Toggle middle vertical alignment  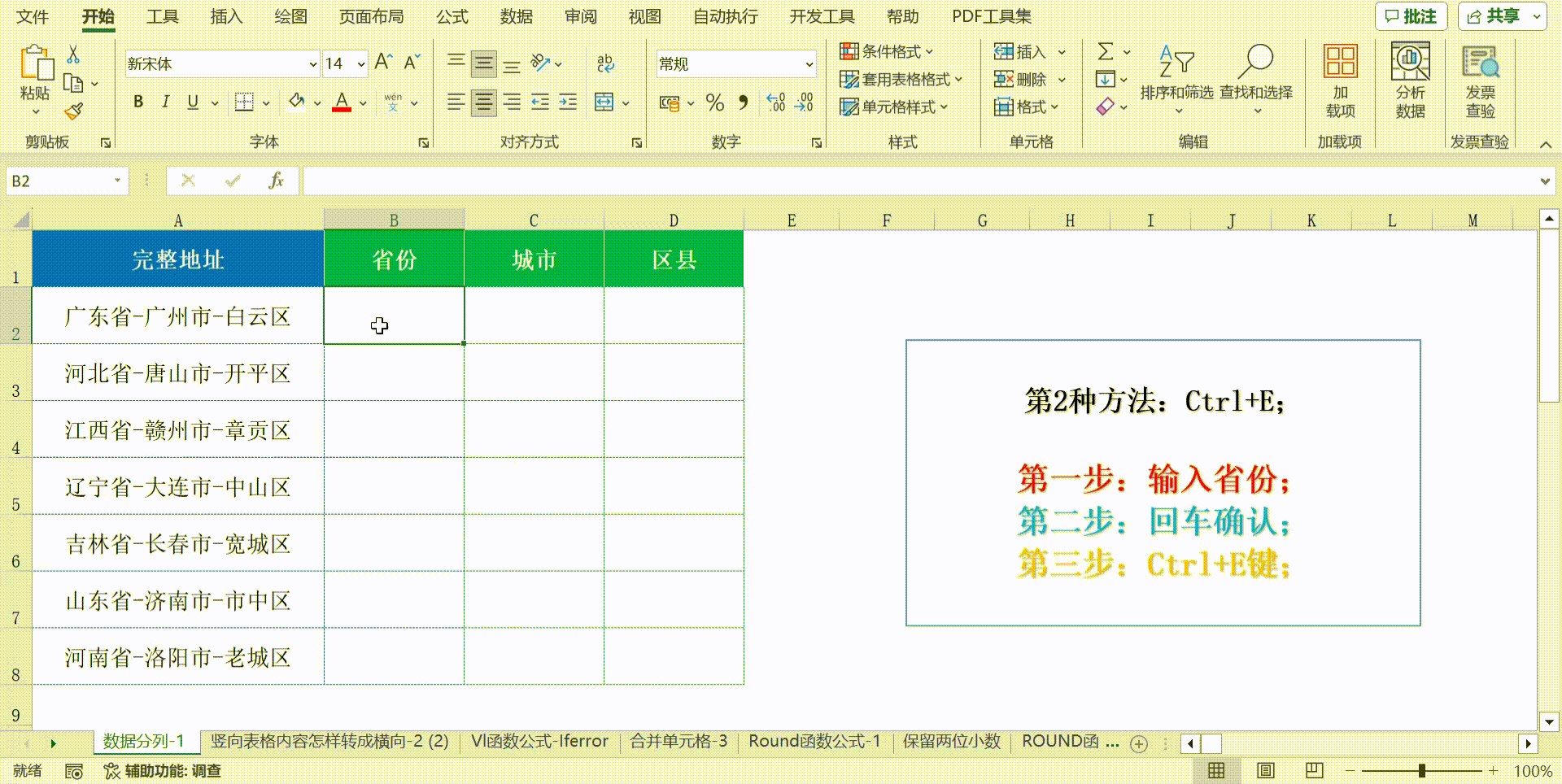pos(484,63)
